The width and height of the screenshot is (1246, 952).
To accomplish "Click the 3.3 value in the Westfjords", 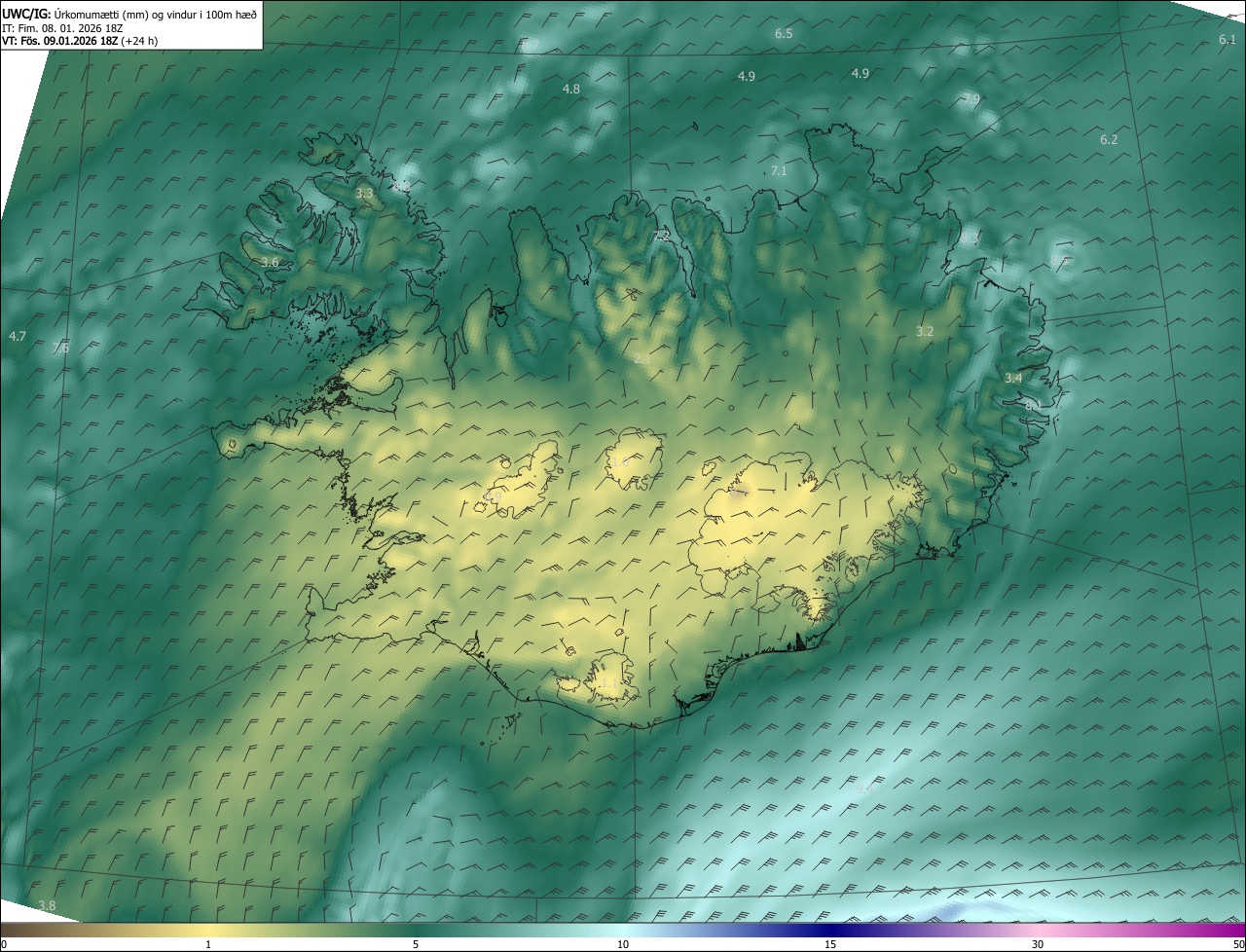I will click(364, 195).
